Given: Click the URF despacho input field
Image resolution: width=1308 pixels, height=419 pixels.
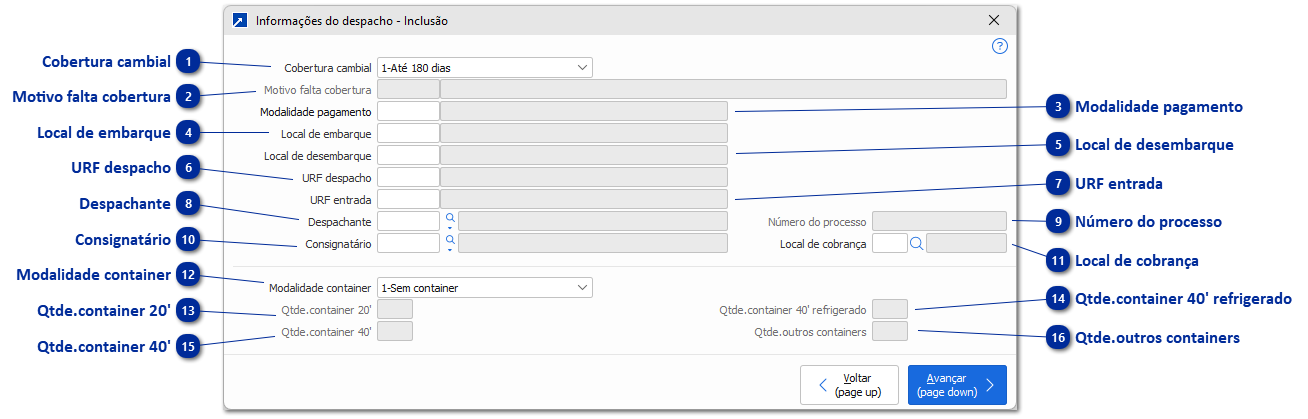Looking at the screenshot, I should click(408, 177).
